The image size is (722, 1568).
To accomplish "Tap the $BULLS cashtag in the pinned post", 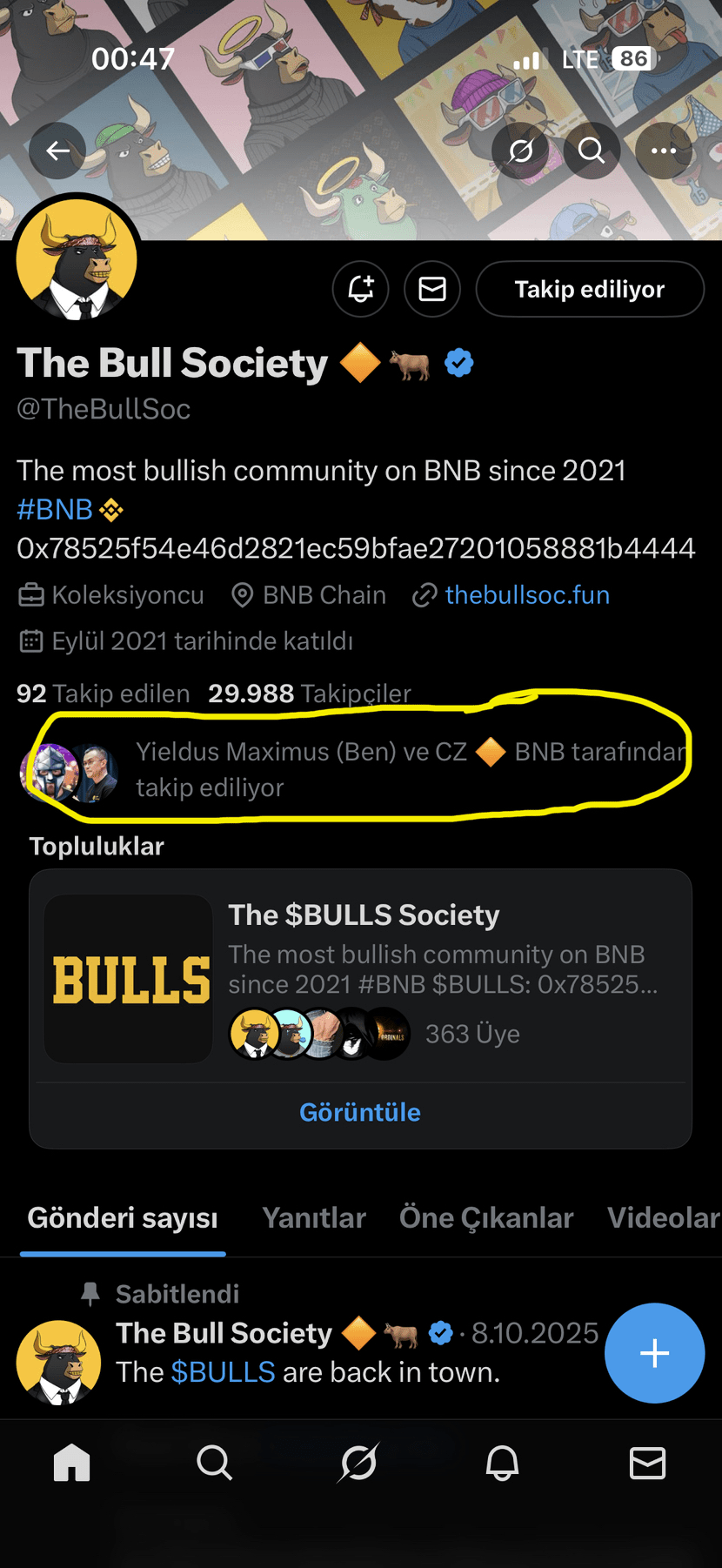I will pos(223,1372).
